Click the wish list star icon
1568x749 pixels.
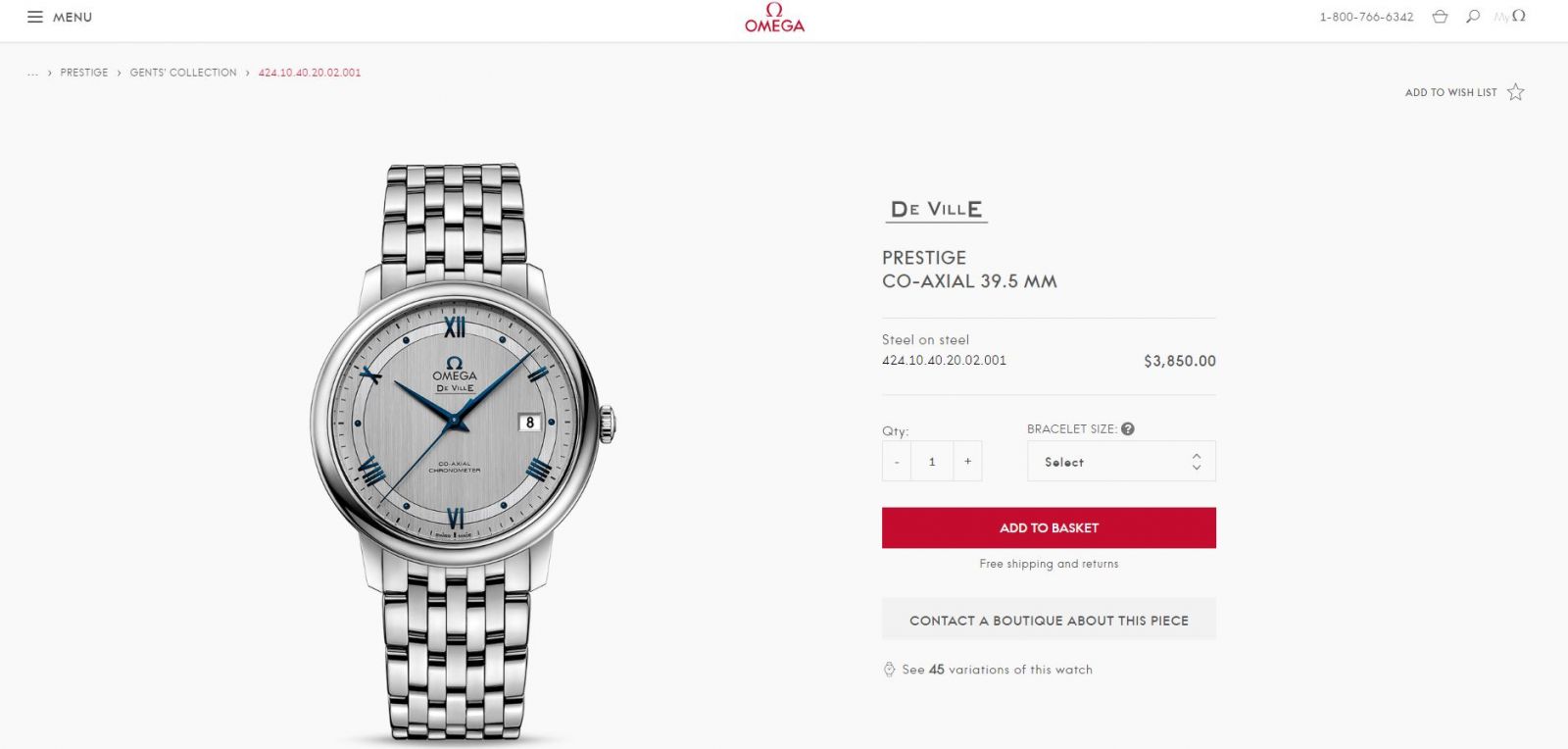point(1516,92)
